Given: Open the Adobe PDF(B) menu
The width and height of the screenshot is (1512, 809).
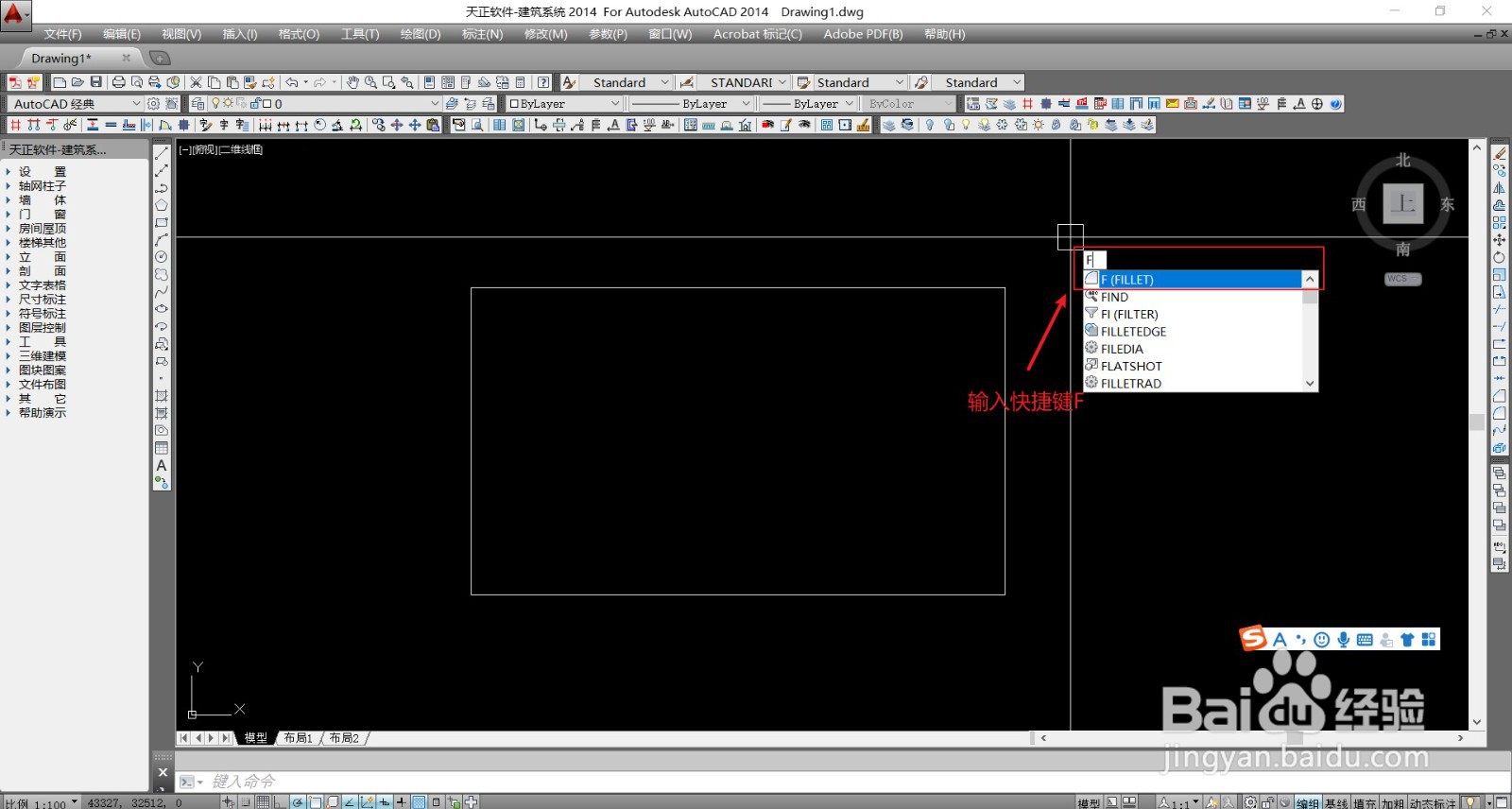Looking at the screenshot, I should pyautogui.click(x=863, y=34).
